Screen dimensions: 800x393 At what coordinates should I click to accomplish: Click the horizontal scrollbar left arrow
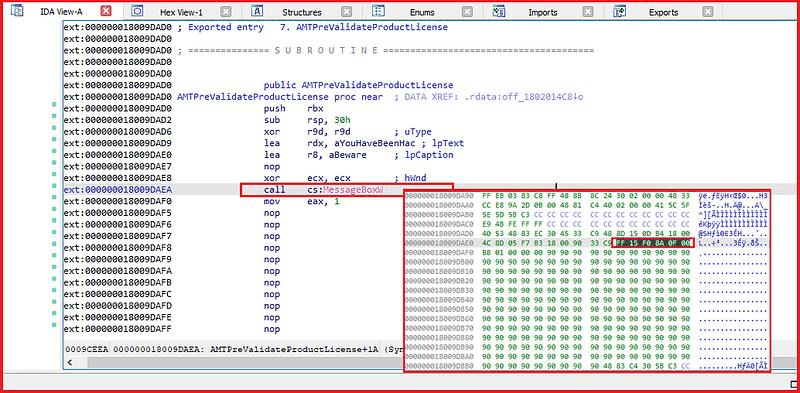(70, 362)
